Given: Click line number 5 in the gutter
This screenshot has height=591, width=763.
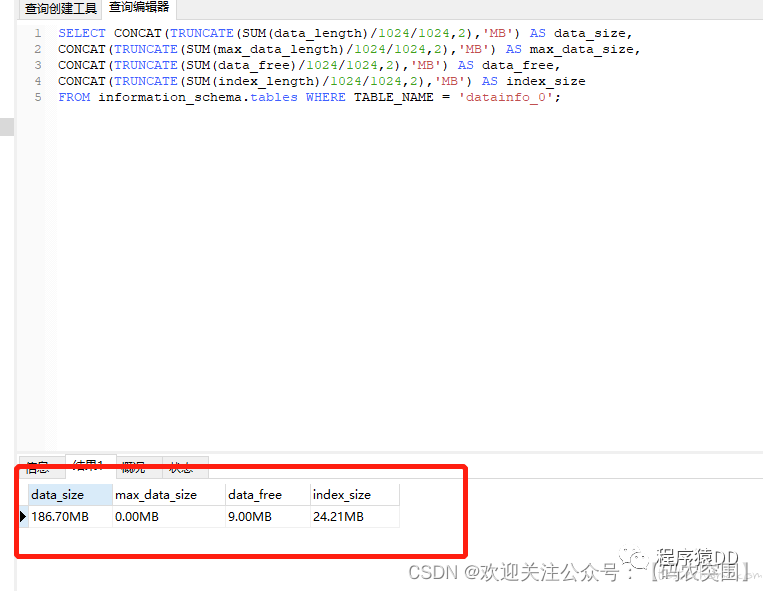Looking at the screenshot, I should click(38, 97).
